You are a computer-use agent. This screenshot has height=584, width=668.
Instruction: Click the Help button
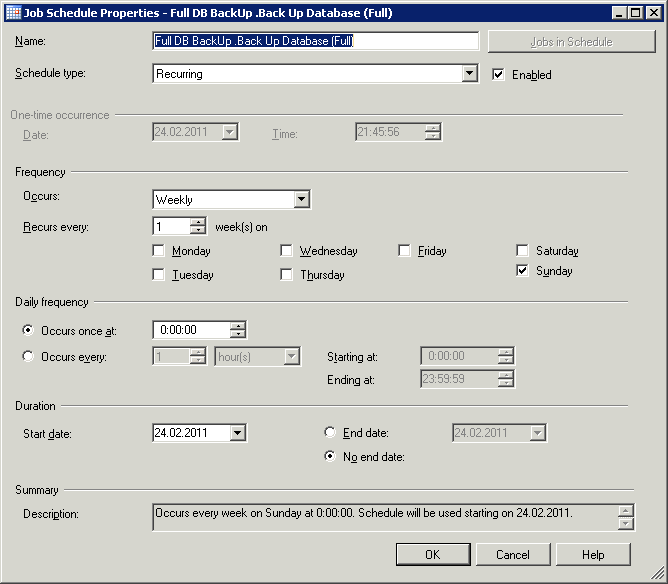tap(593, 554)
